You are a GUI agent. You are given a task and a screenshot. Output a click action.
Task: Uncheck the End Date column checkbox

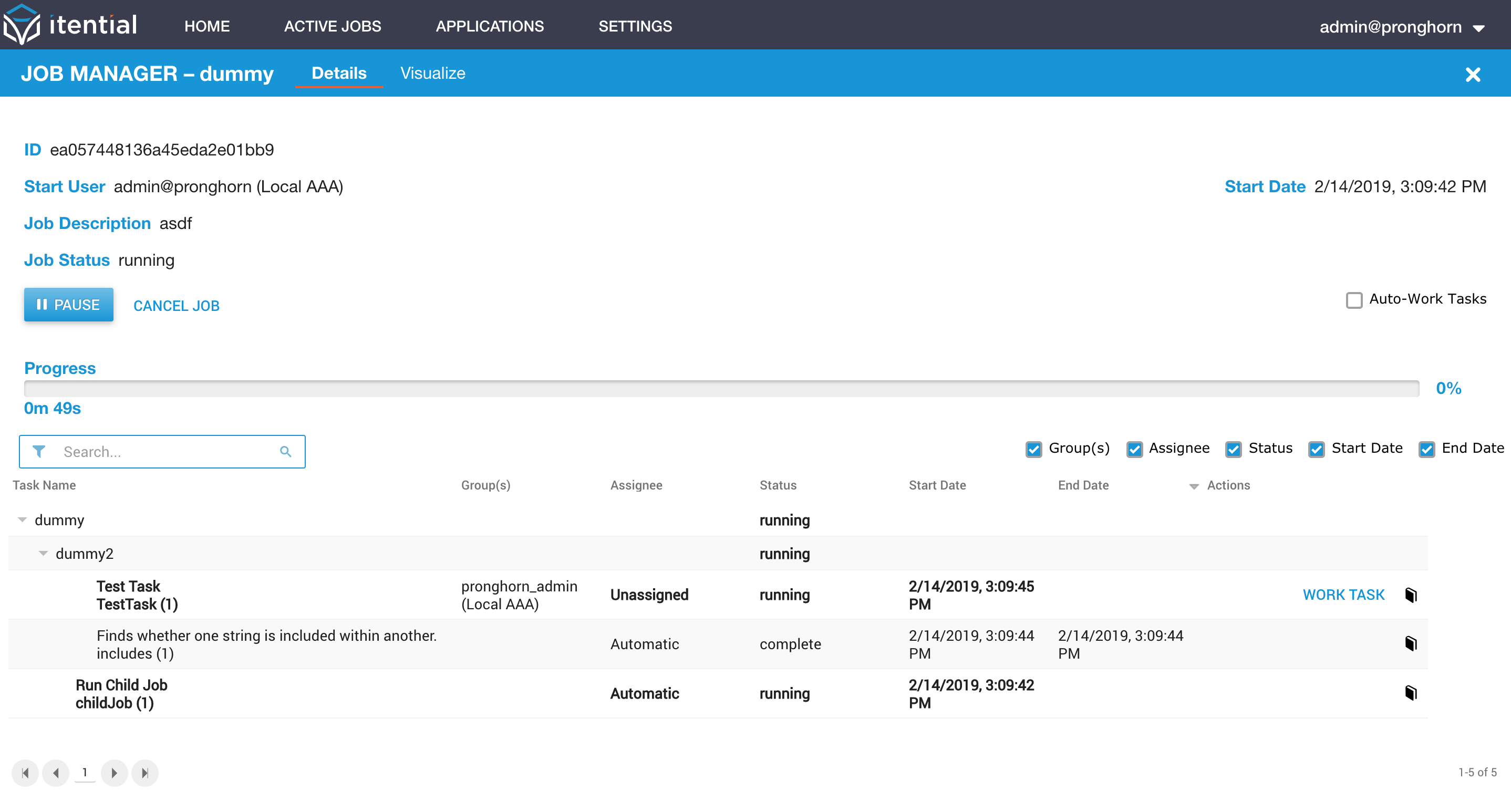tap(1426, 449)
